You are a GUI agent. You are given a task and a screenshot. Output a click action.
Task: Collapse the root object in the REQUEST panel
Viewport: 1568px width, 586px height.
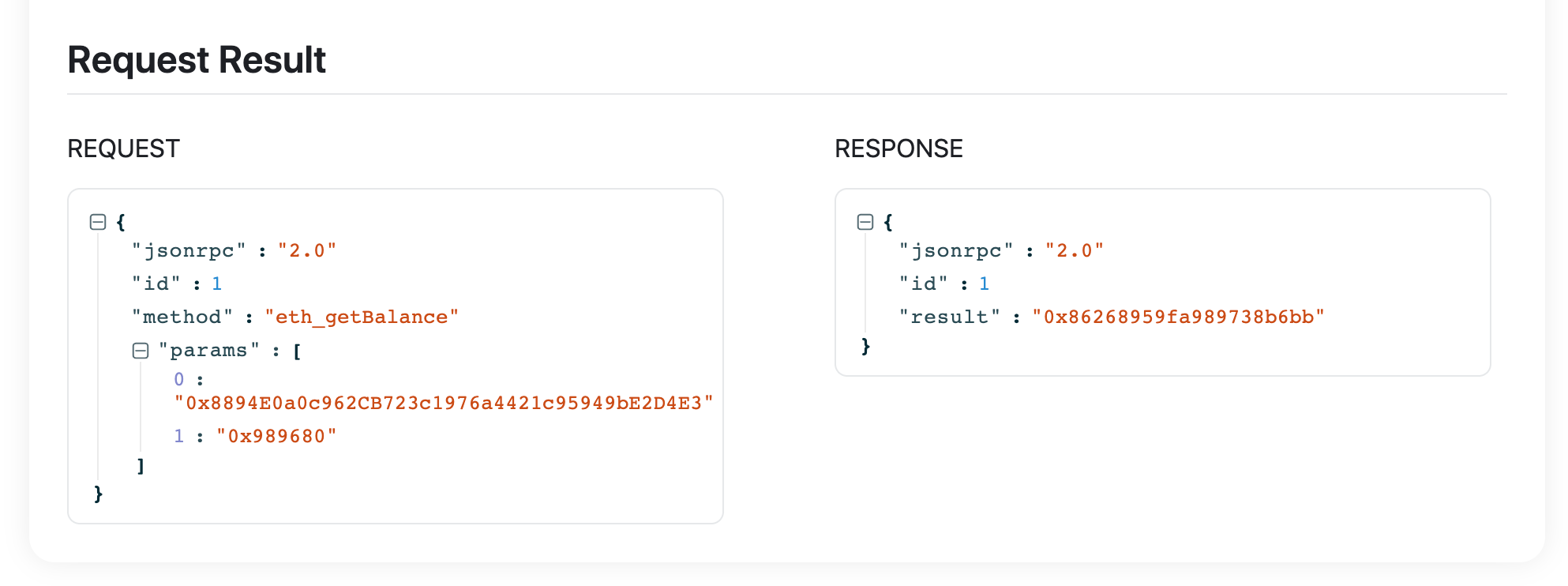[x=98, y=222]
